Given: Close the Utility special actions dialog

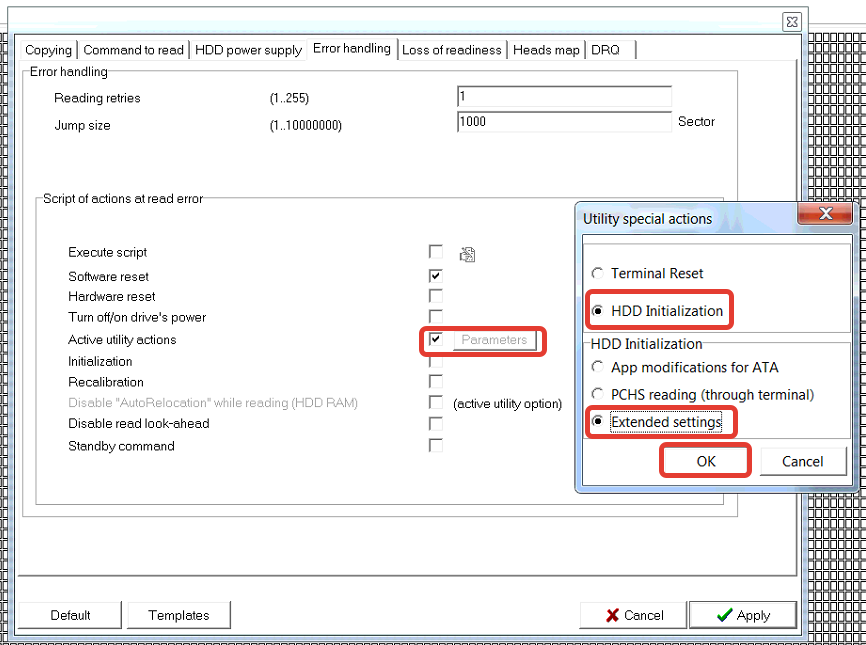Looking at the screenshot, I should pos(825,214).
